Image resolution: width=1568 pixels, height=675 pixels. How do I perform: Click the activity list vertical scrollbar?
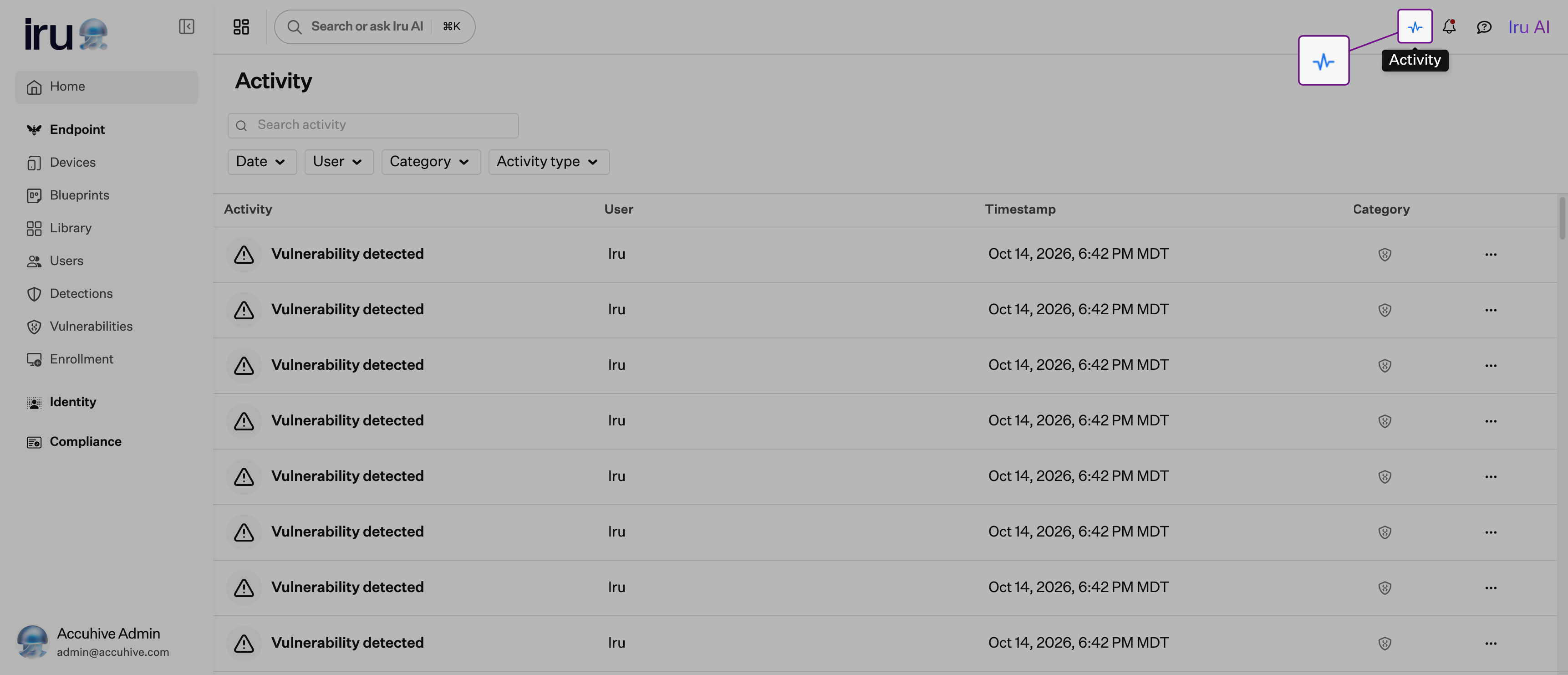1563,218
